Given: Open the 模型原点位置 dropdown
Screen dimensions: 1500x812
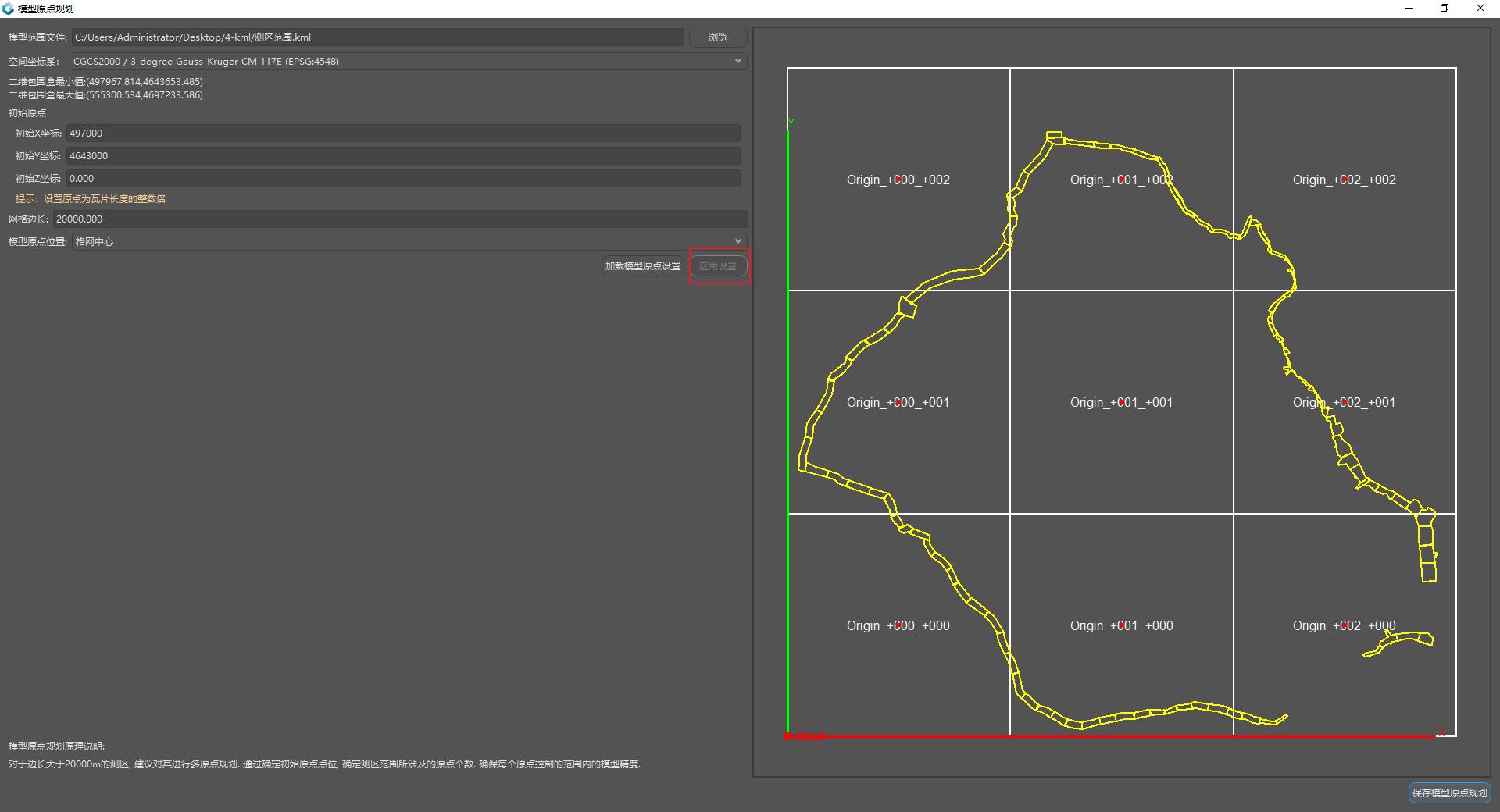Looking at the screenshot, I should pos(409,242).
